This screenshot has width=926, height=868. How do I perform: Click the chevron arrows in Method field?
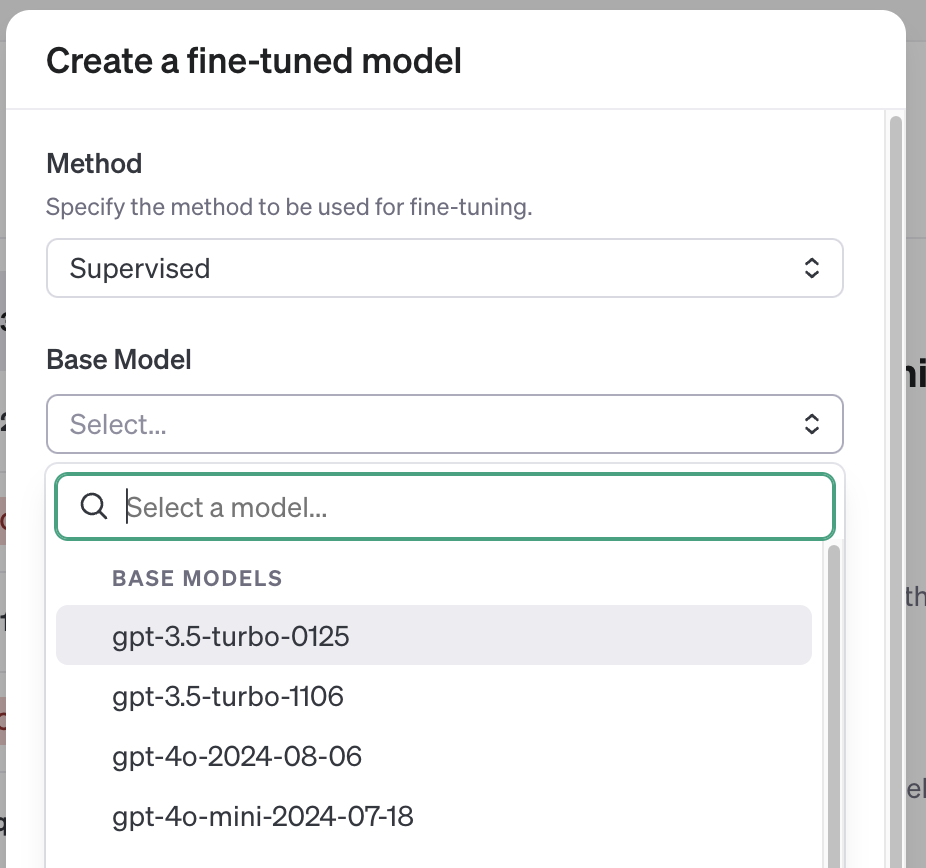pos(811,268)
